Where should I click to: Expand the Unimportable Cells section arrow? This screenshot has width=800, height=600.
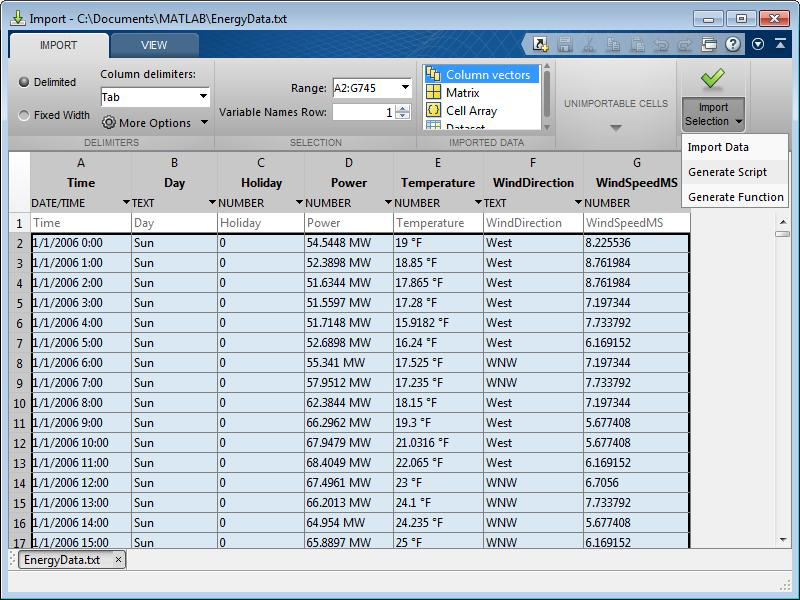(x=616, y=127)
